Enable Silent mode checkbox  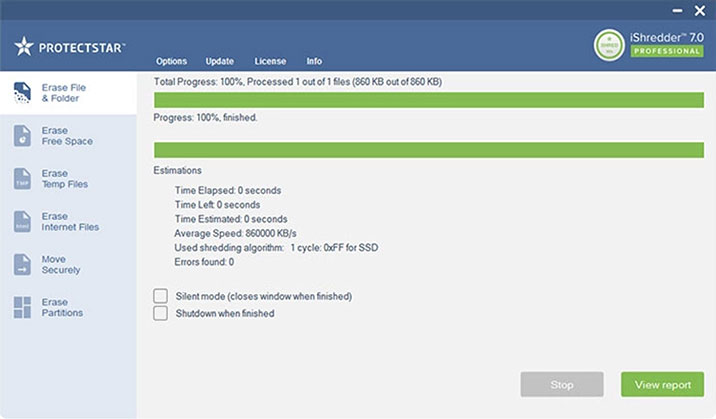[x=160, y=296]
